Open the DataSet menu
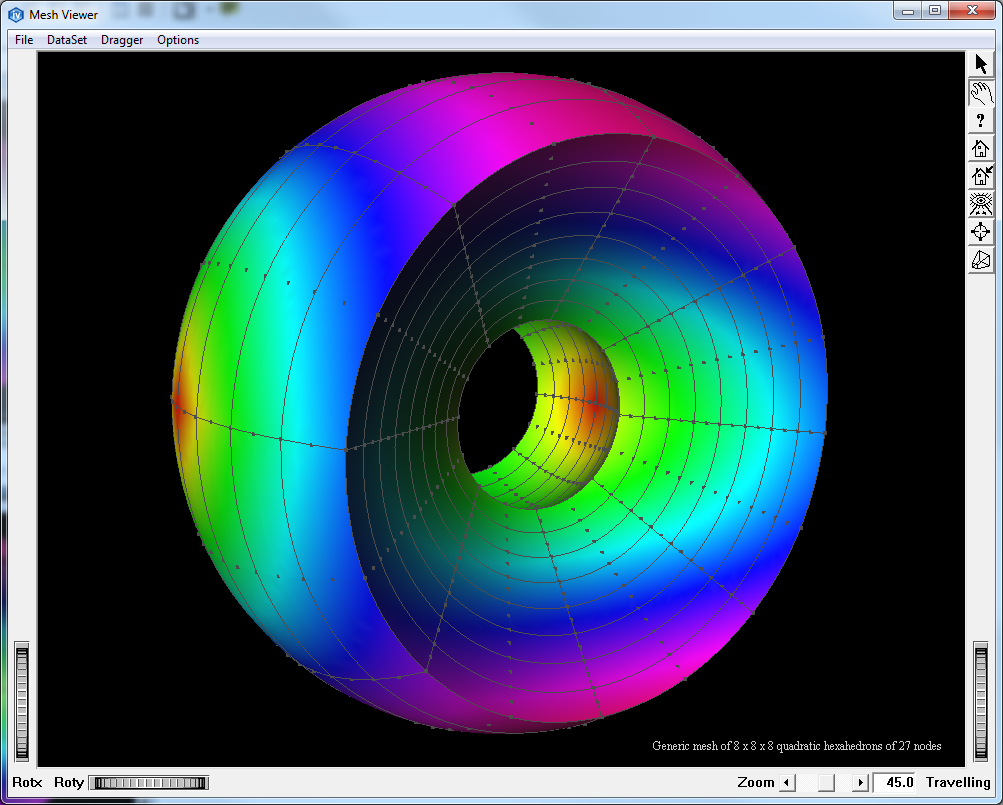The height and width of the screenshot is (805, 1003). (x=67, y=40)
